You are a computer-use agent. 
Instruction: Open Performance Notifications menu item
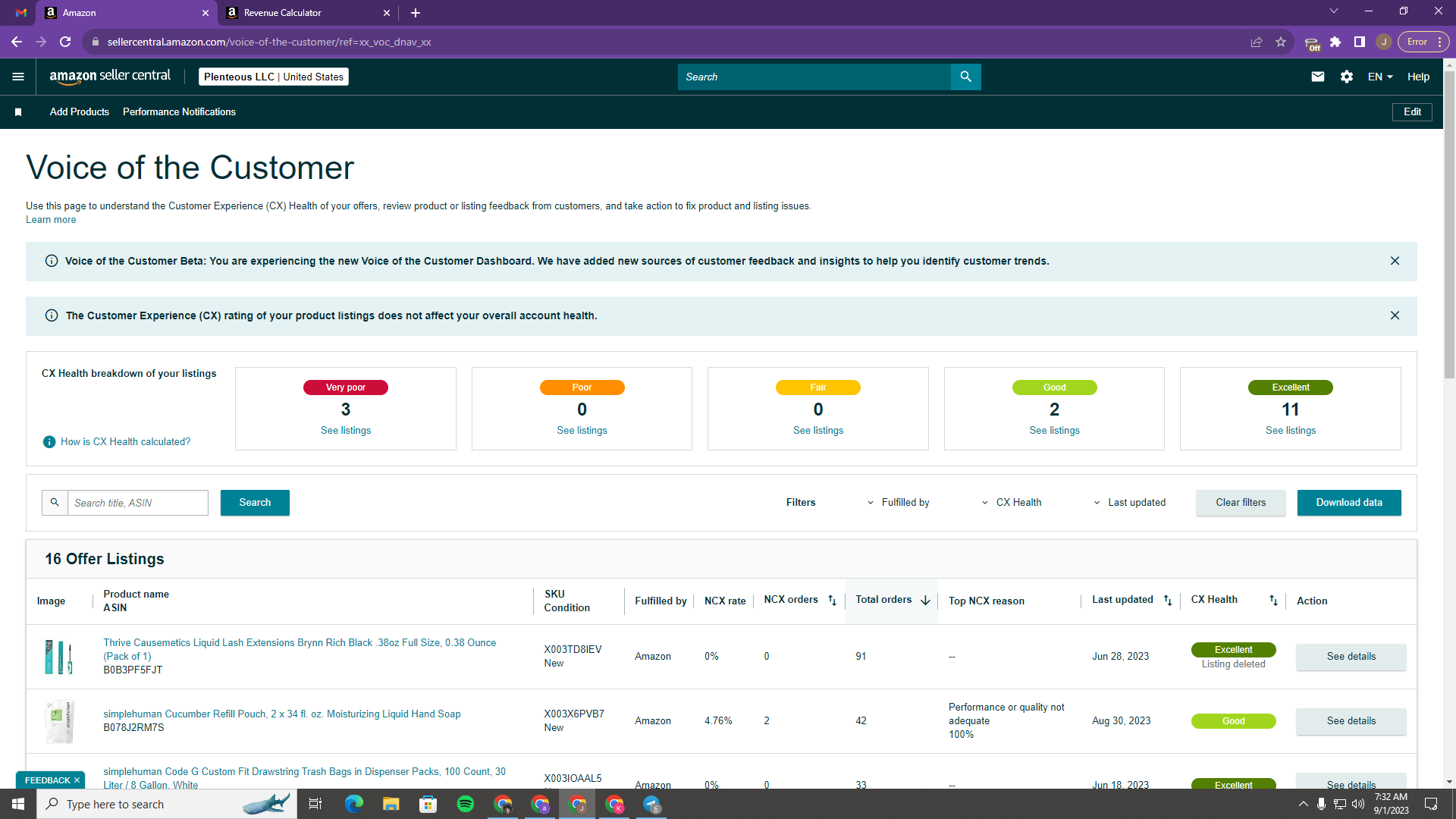[x=179, y=112]
